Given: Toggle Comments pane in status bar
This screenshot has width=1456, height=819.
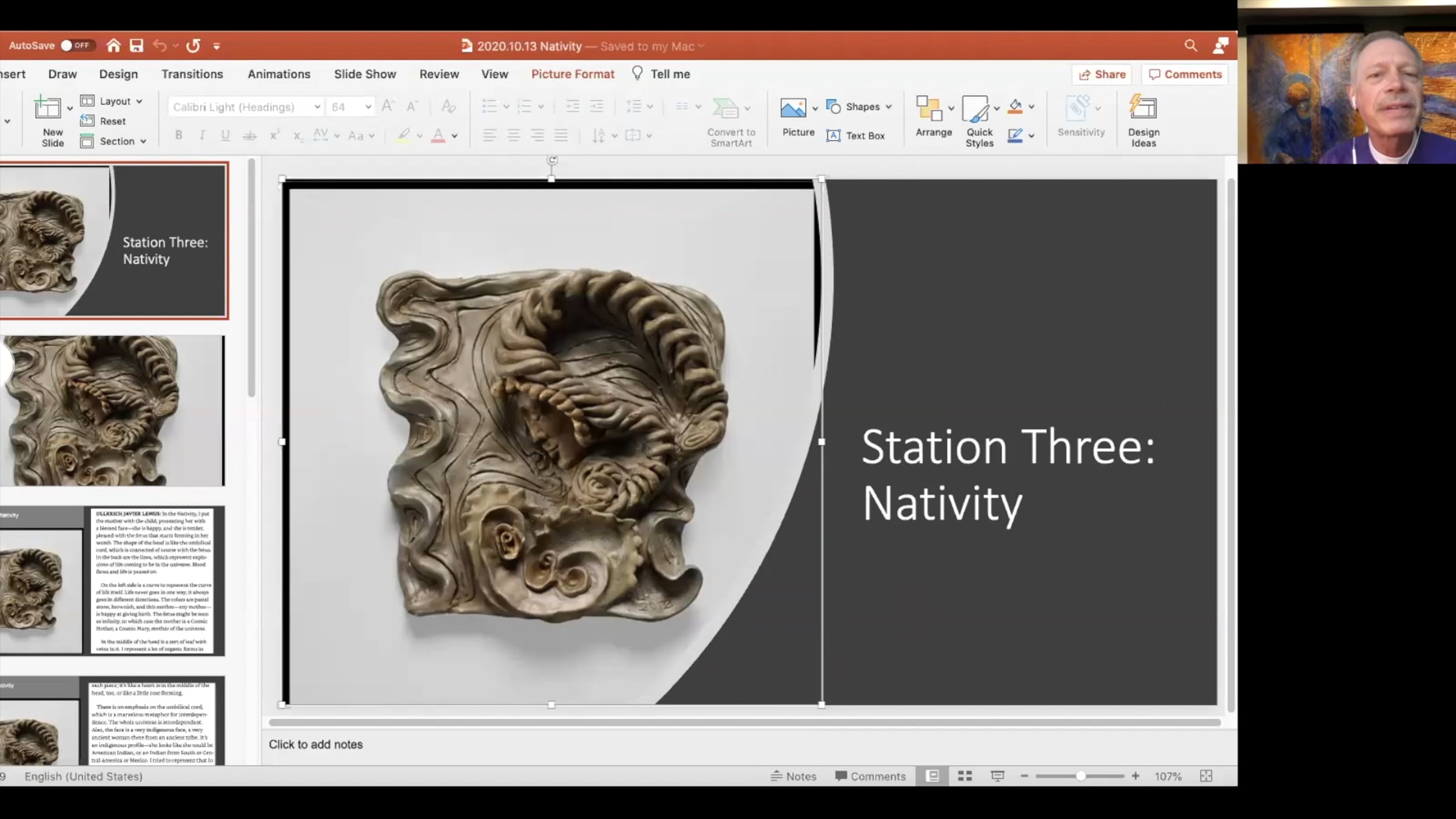Looking at the screenshot, I should (x=870, y=776).
